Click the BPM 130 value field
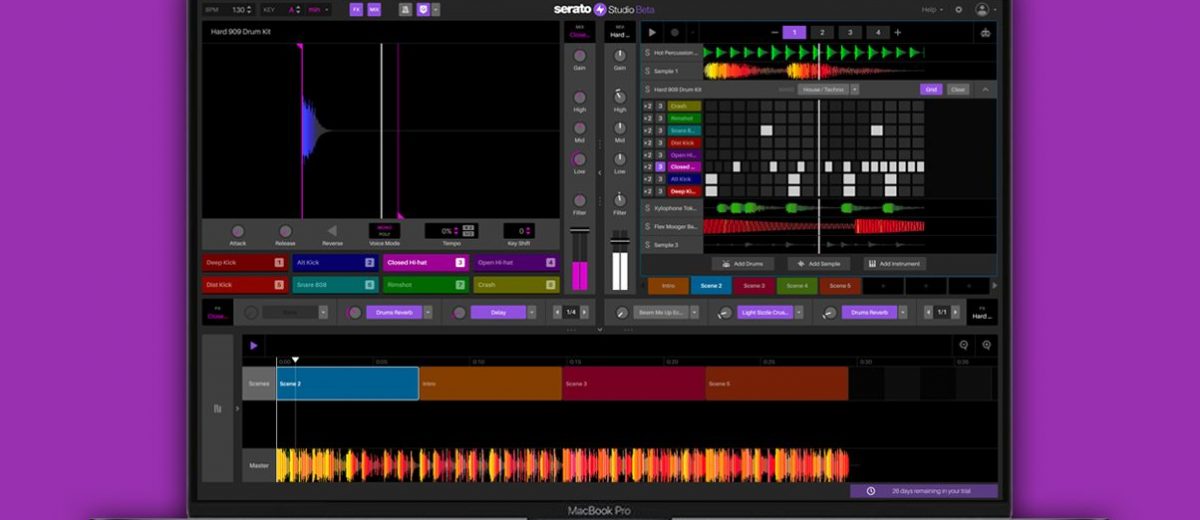 pos(241,9)
